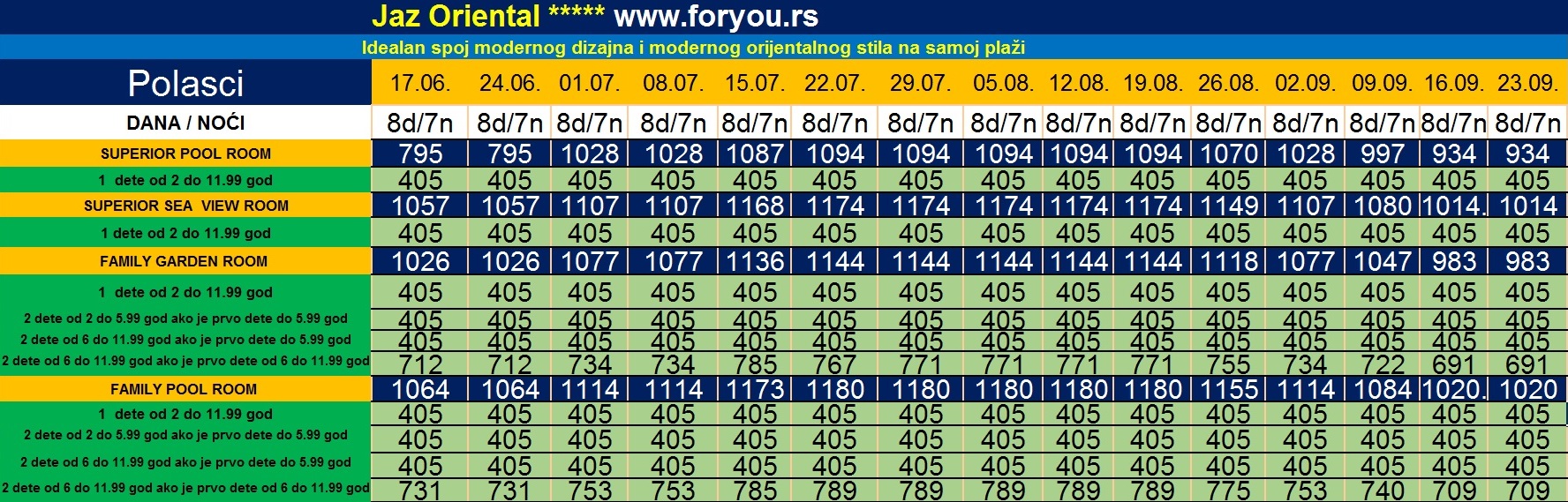Select Superior Sea View price 1149
Viewport: 1568px width, 502px height.
[x=1227, y=206]
